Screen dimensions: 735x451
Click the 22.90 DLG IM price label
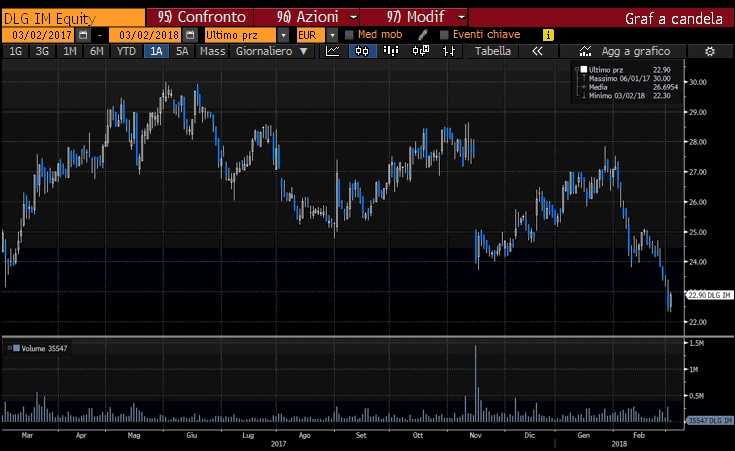tap(709, 295)
